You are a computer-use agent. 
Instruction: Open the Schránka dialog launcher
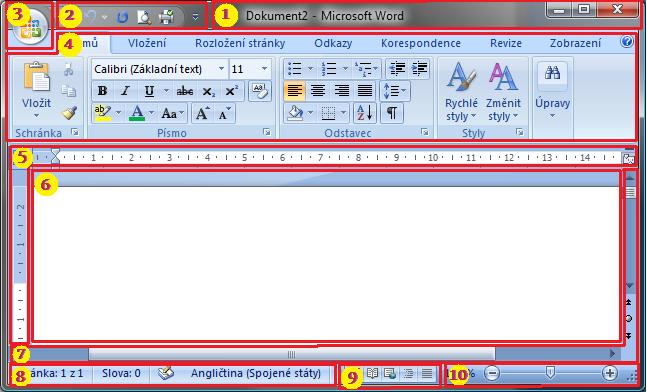[x=75, y=132]
